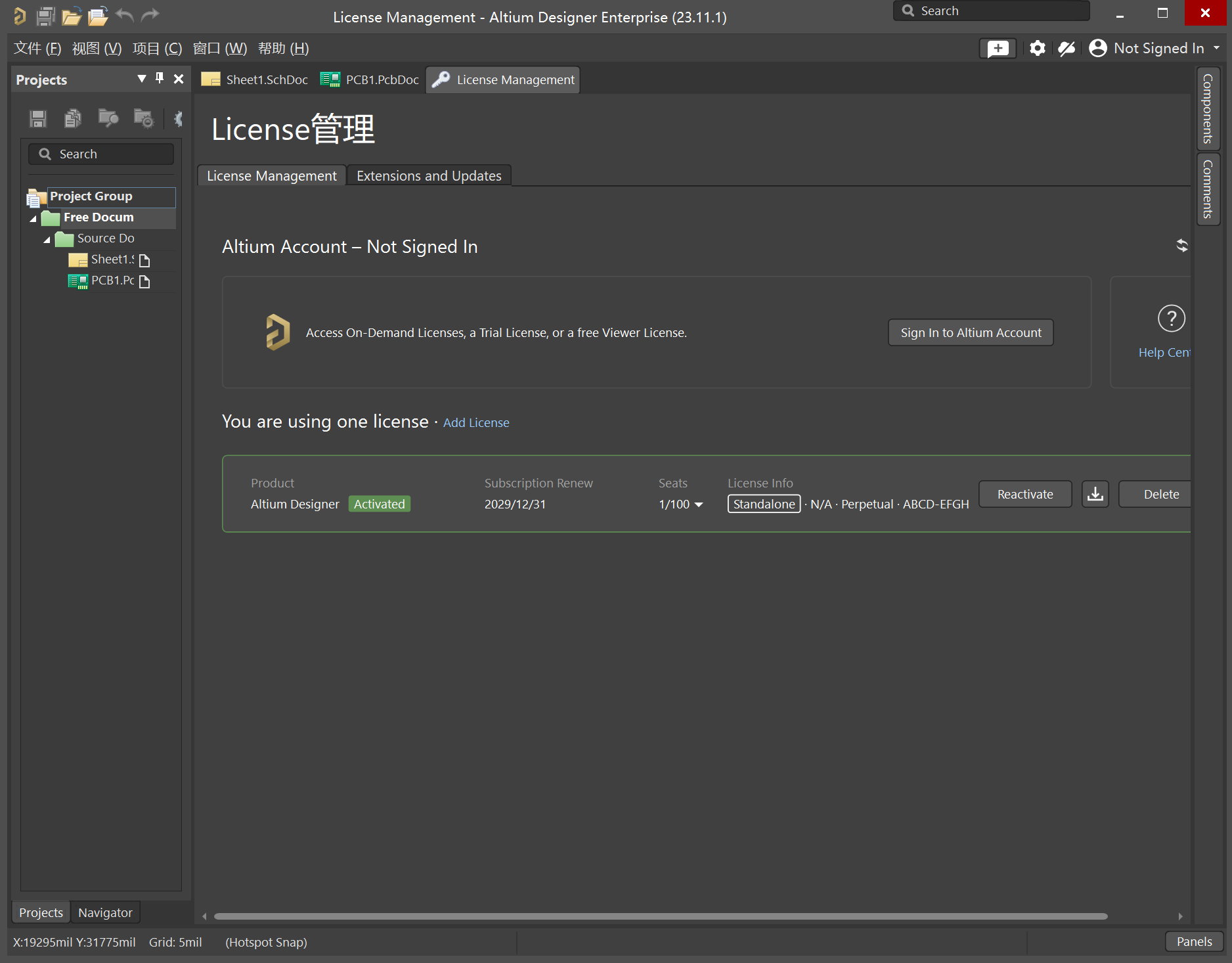Click the Add License link
This screenshot has width=1232, height=963.
476,423
